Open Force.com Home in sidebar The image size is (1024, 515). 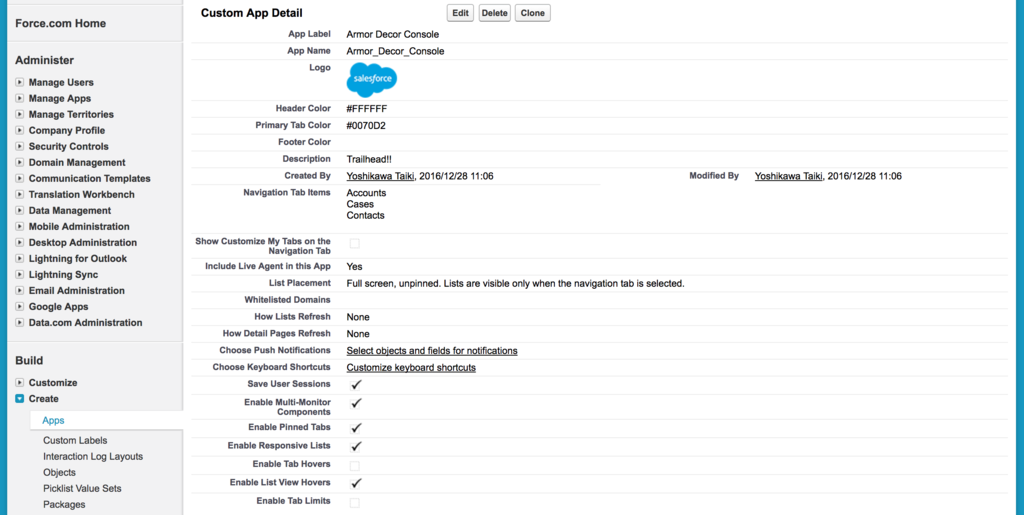[61, 23]
